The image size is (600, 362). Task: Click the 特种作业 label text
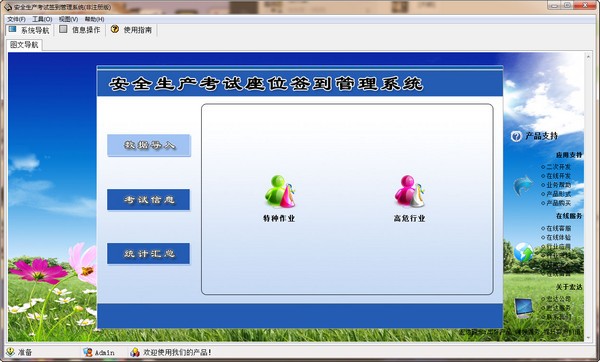click(x=279, y=219)
